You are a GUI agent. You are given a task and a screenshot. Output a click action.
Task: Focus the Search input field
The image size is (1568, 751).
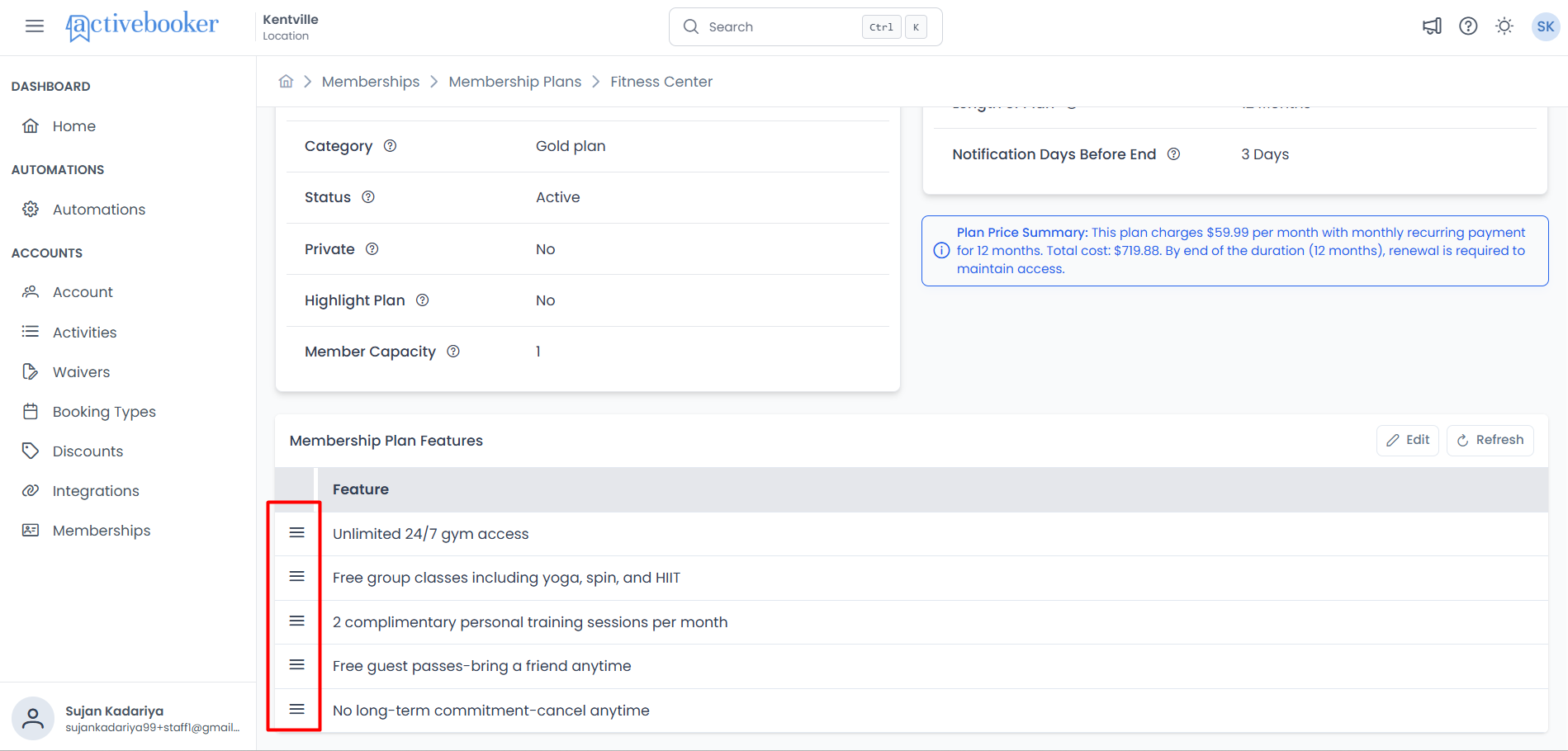(x=806, y=26)
